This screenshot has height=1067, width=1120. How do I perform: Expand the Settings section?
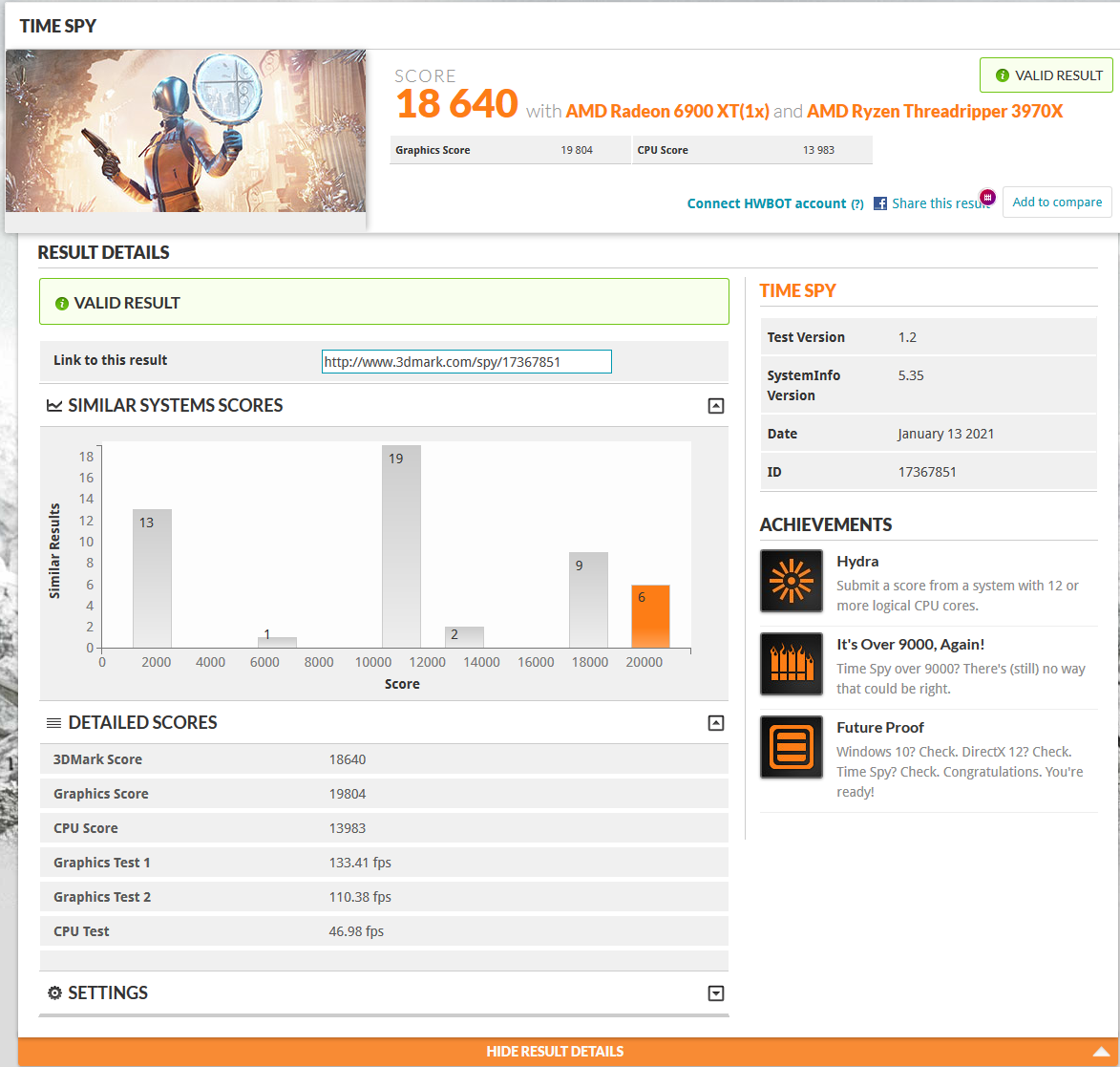[716, 993]
